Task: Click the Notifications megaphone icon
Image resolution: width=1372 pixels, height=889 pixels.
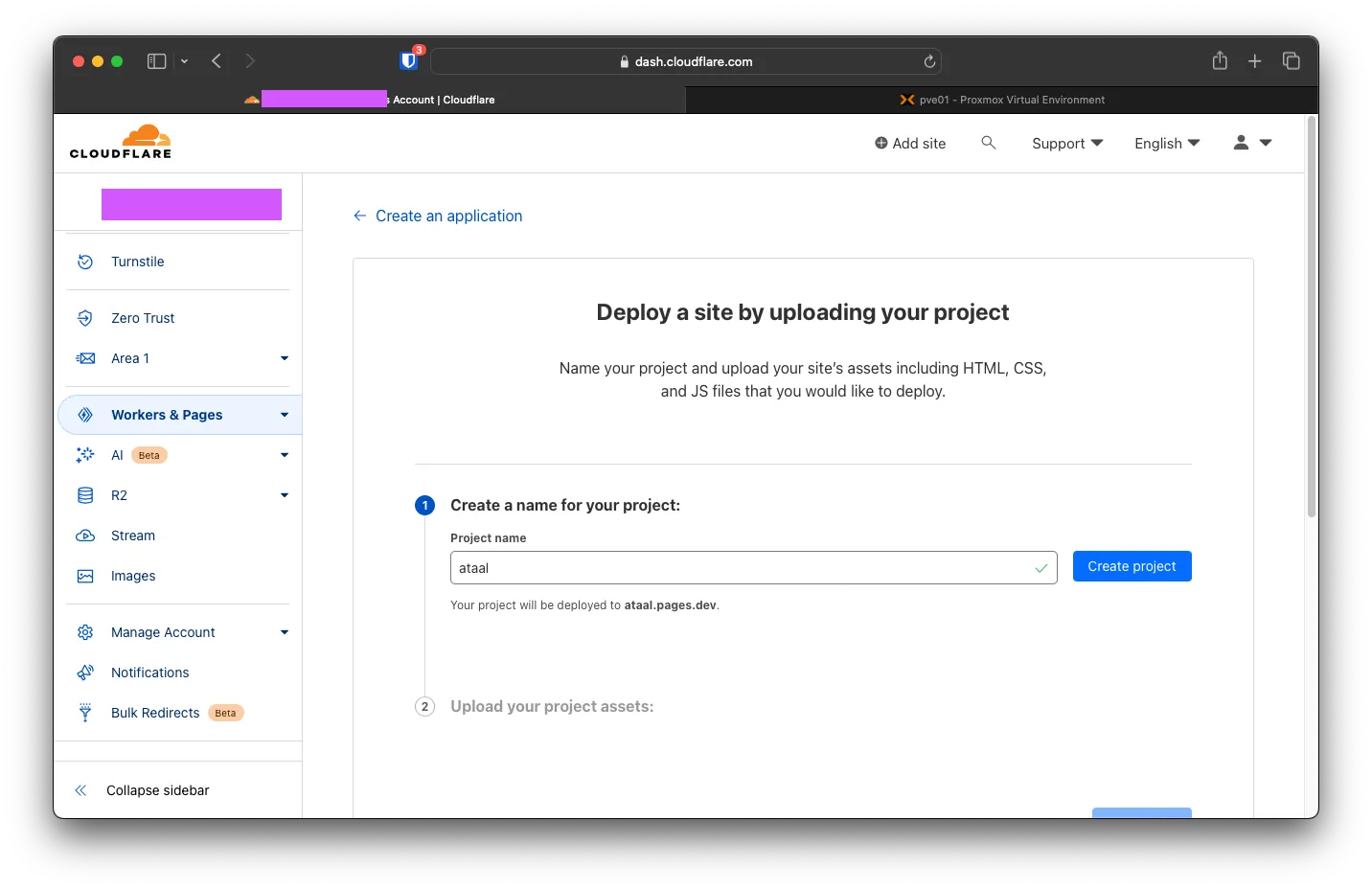Action: (85, 672)
